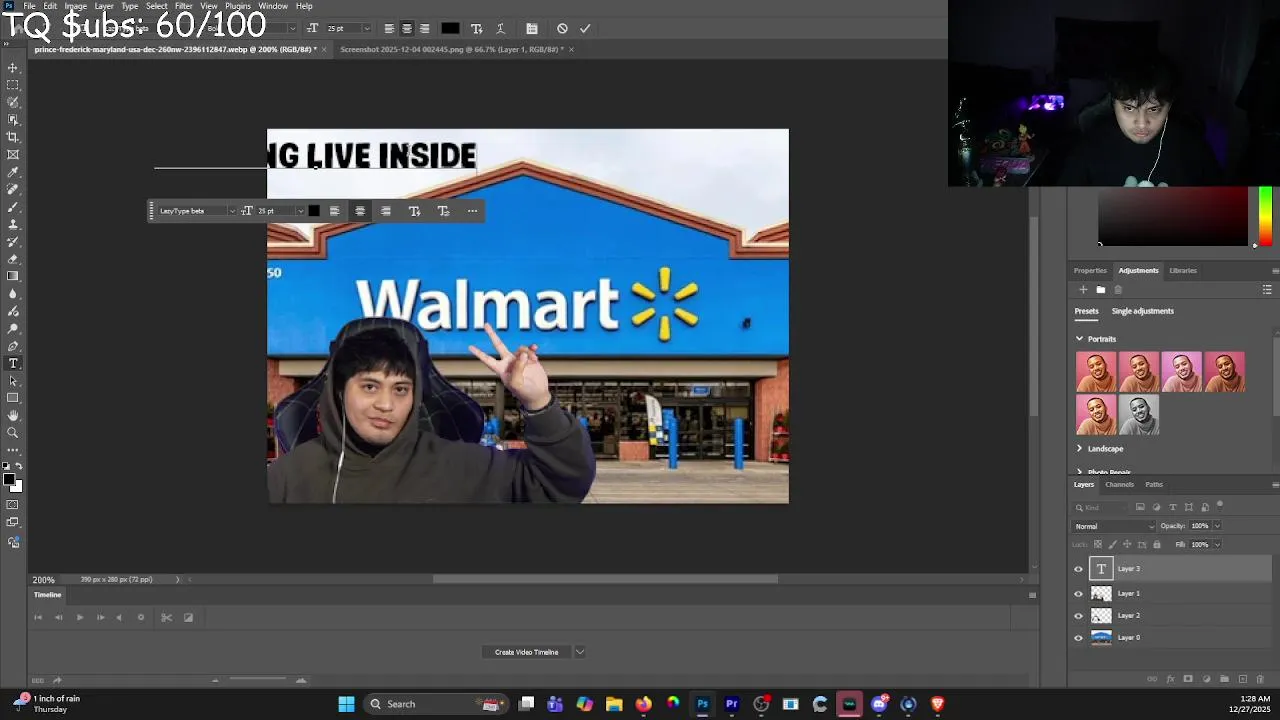Open the warp text option
This screenshot has height=720, width=1280.
coord(500,29)
